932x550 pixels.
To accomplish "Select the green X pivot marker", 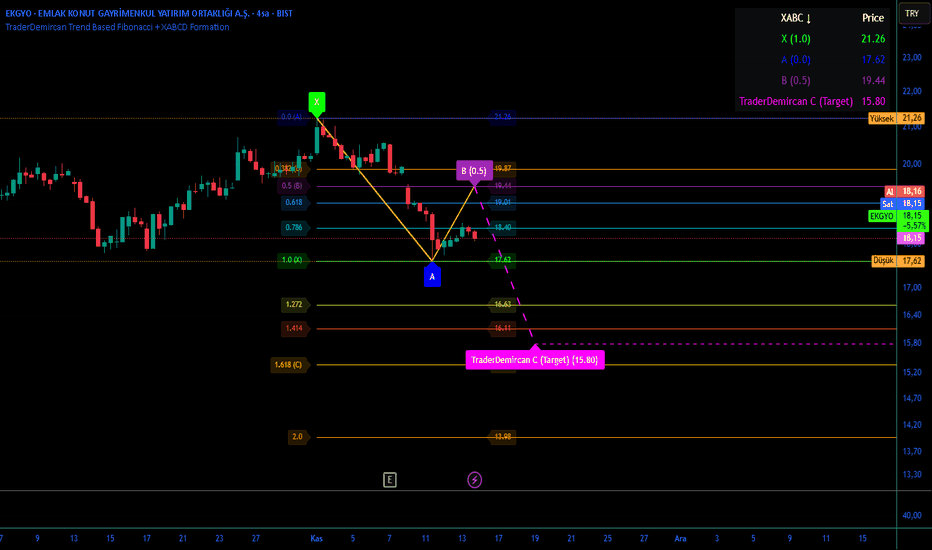I will pos(316,102).
